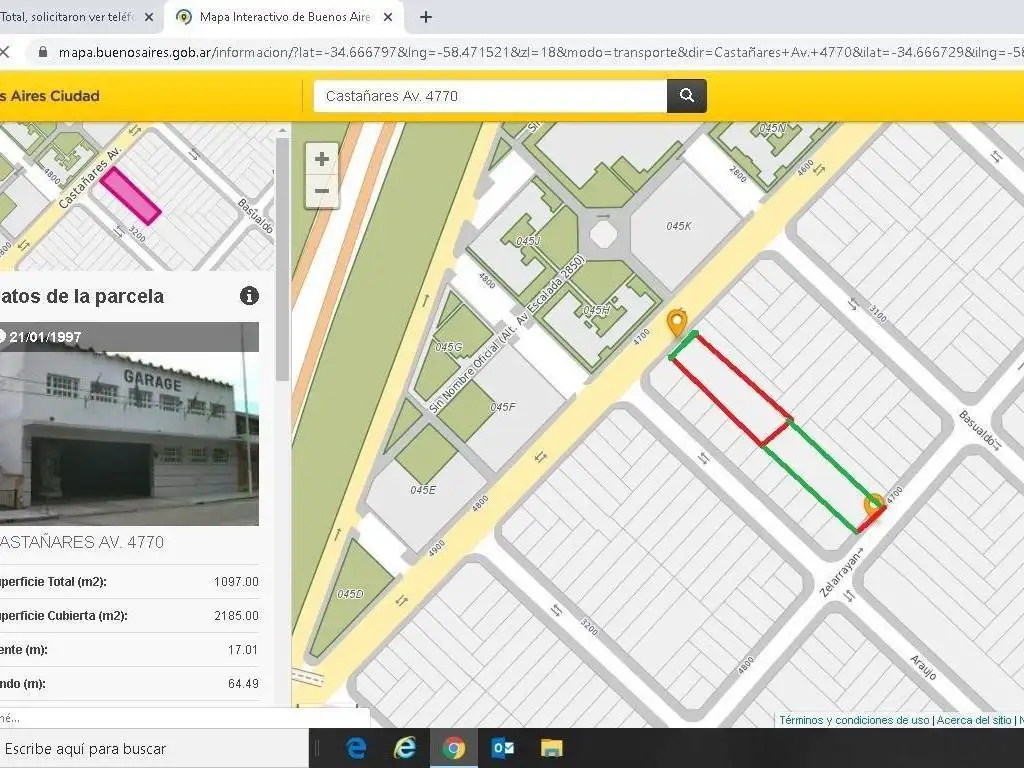Click the Windows taskbar search box
The width and height of the screenshot is (1024, 768).
point(150,748)
